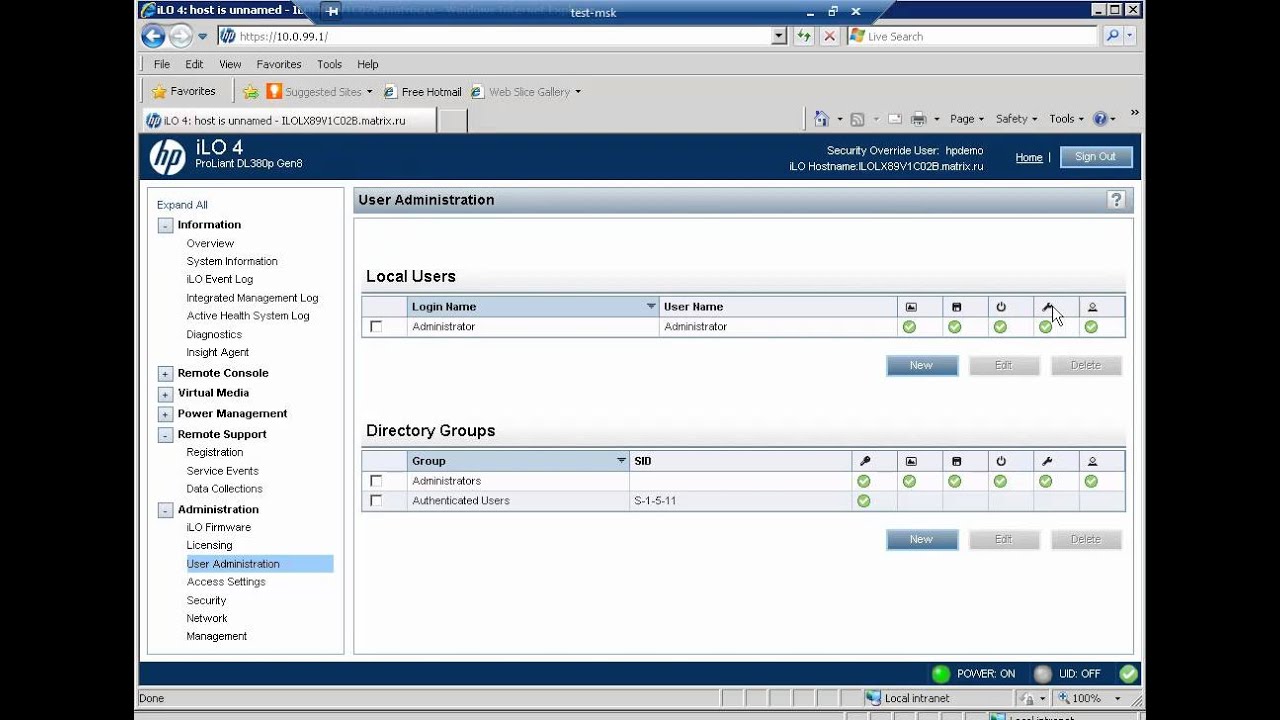Open the View menu
This screenshot has width=1280, height=720.
tap(230, 64)
